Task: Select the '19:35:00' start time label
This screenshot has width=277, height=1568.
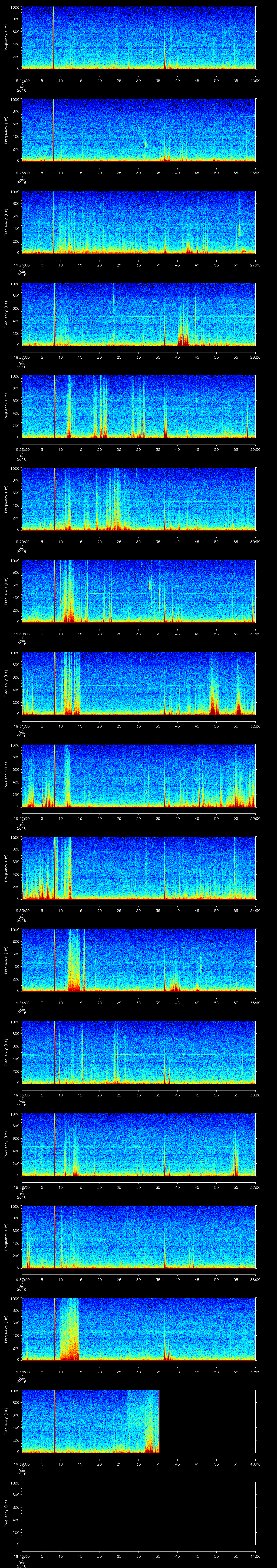Action: click(x=21, y=1095)
